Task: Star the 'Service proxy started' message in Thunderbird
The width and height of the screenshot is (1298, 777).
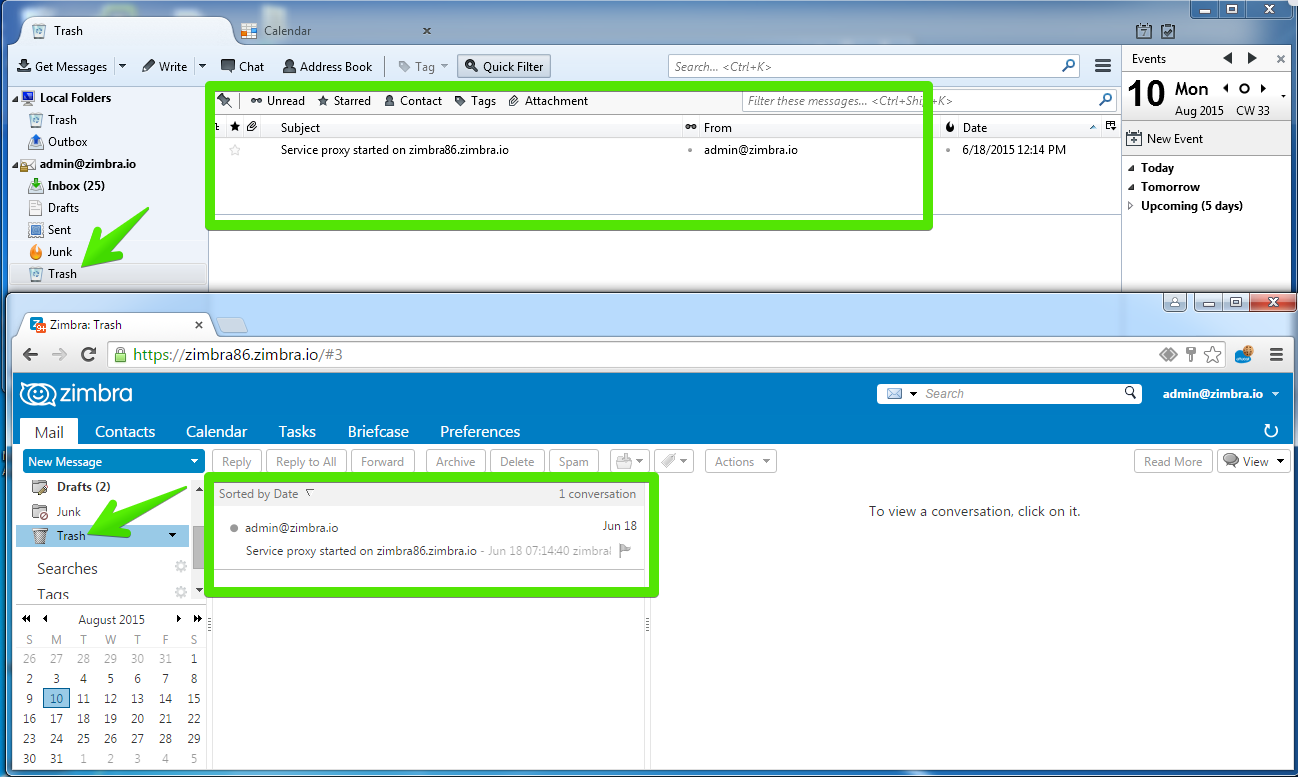Action: point(235,150)
